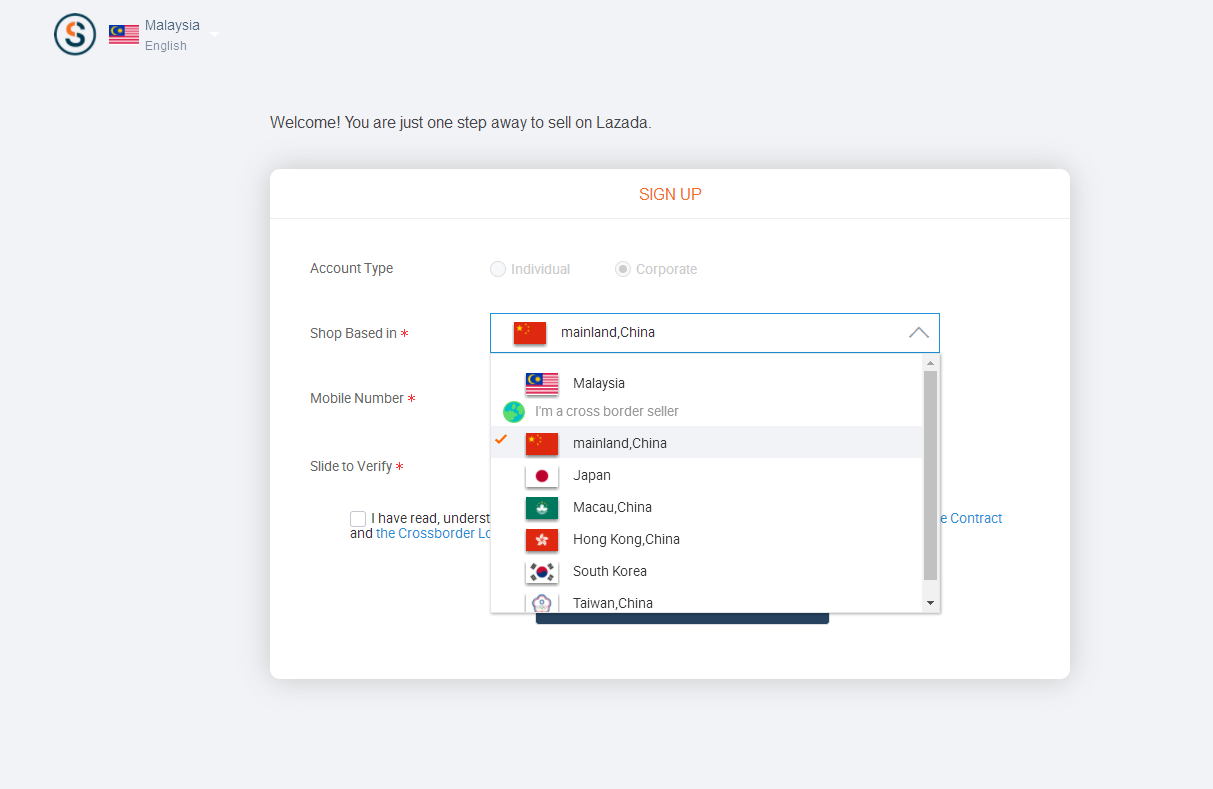
Task: Select Taiwan,China from the list
Action: point(706,602)
